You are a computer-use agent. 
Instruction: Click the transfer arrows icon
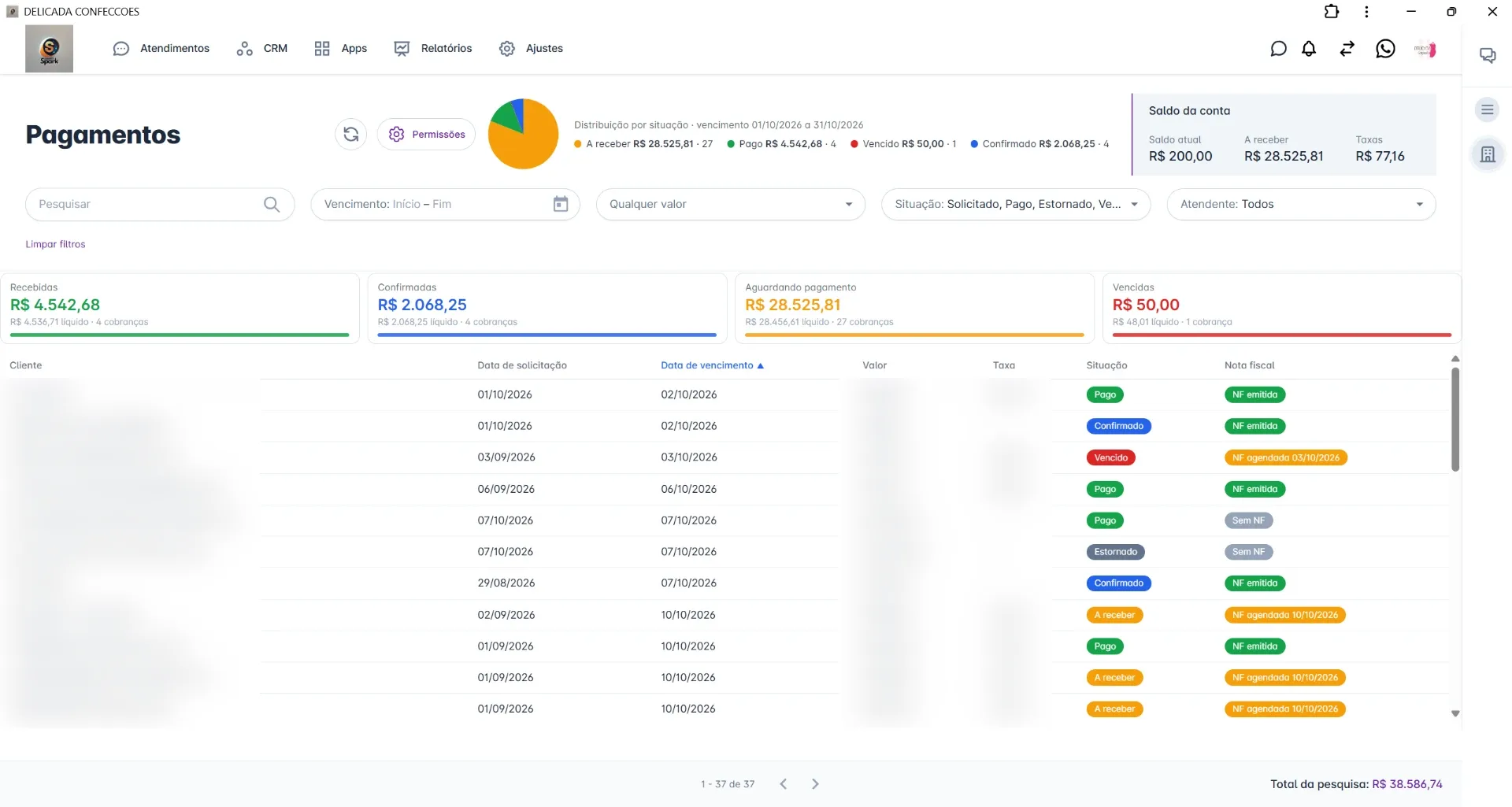click(x=1347, y=49)
